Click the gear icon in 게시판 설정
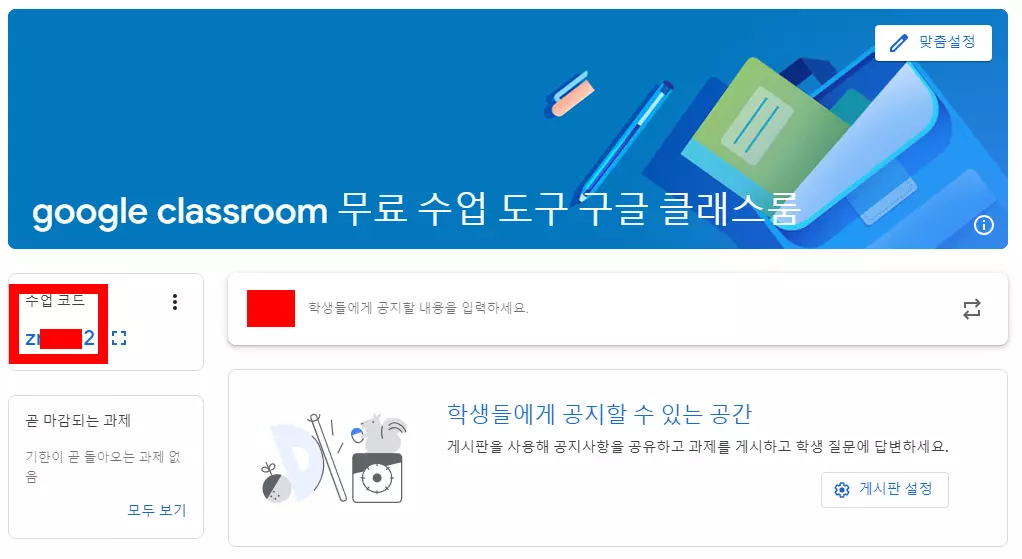1022x559 pixels. pos(842,490)
